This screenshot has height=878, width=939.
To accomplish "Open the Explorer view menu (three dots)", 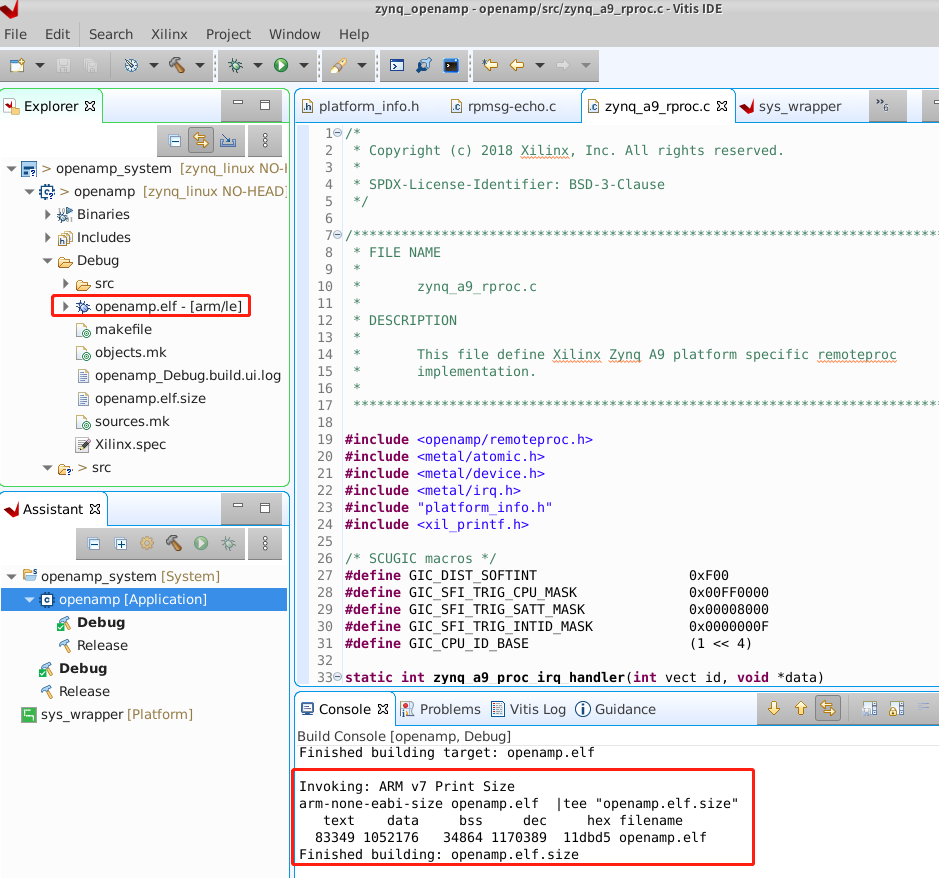I will [x=264, y=140].
